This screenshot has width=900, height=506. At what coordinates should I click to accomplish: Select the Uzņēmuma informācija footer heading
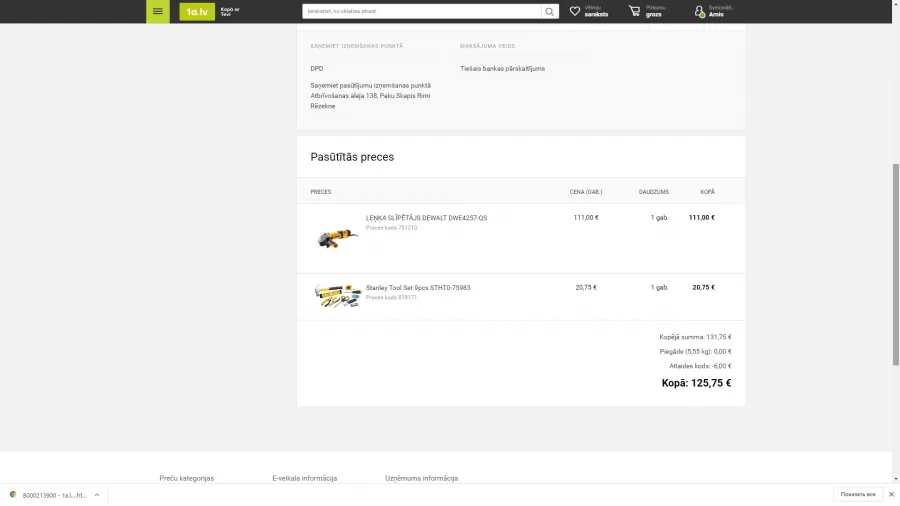pyautogui.click(x=421, y=478)
